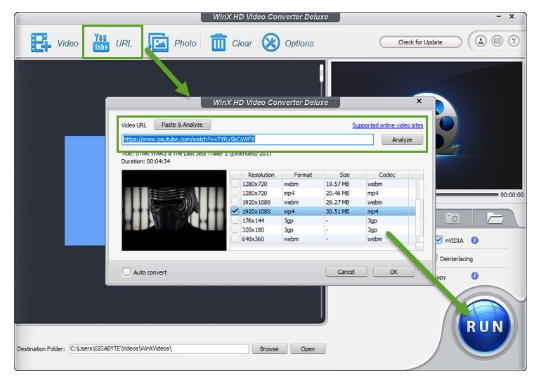Click the email envelope icon
538x377 pixels.
click(497, 41)
